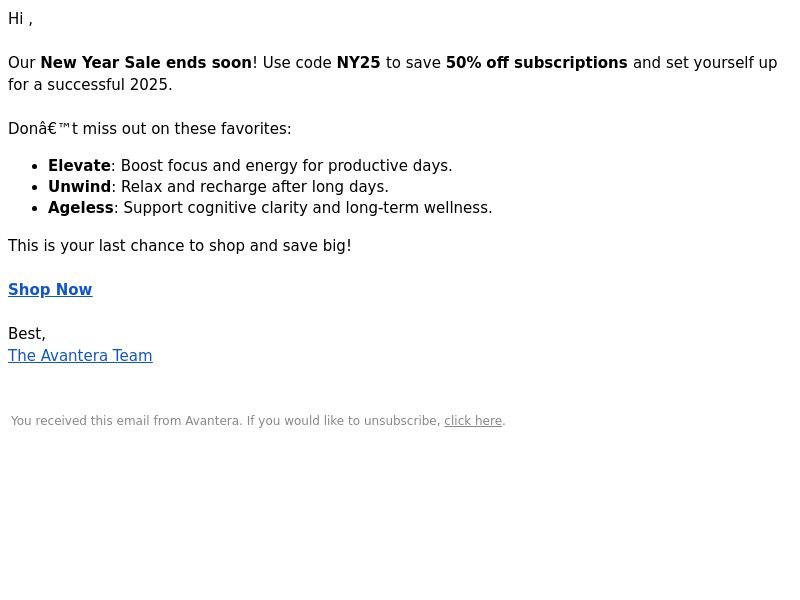Click the bold Ageless product name
Screen dimensions: 800x600
81,208
